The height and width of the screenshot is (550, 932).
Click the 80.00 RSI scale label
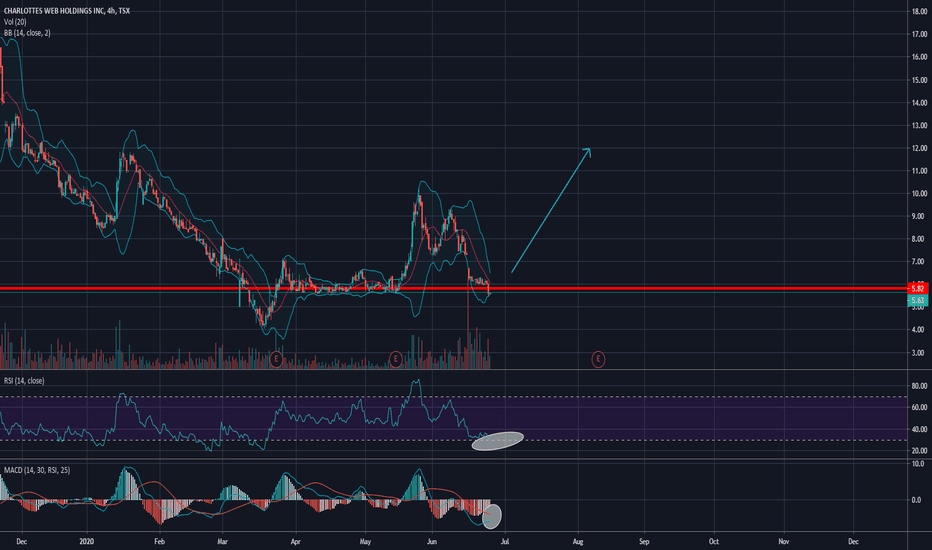coord(919,386)
